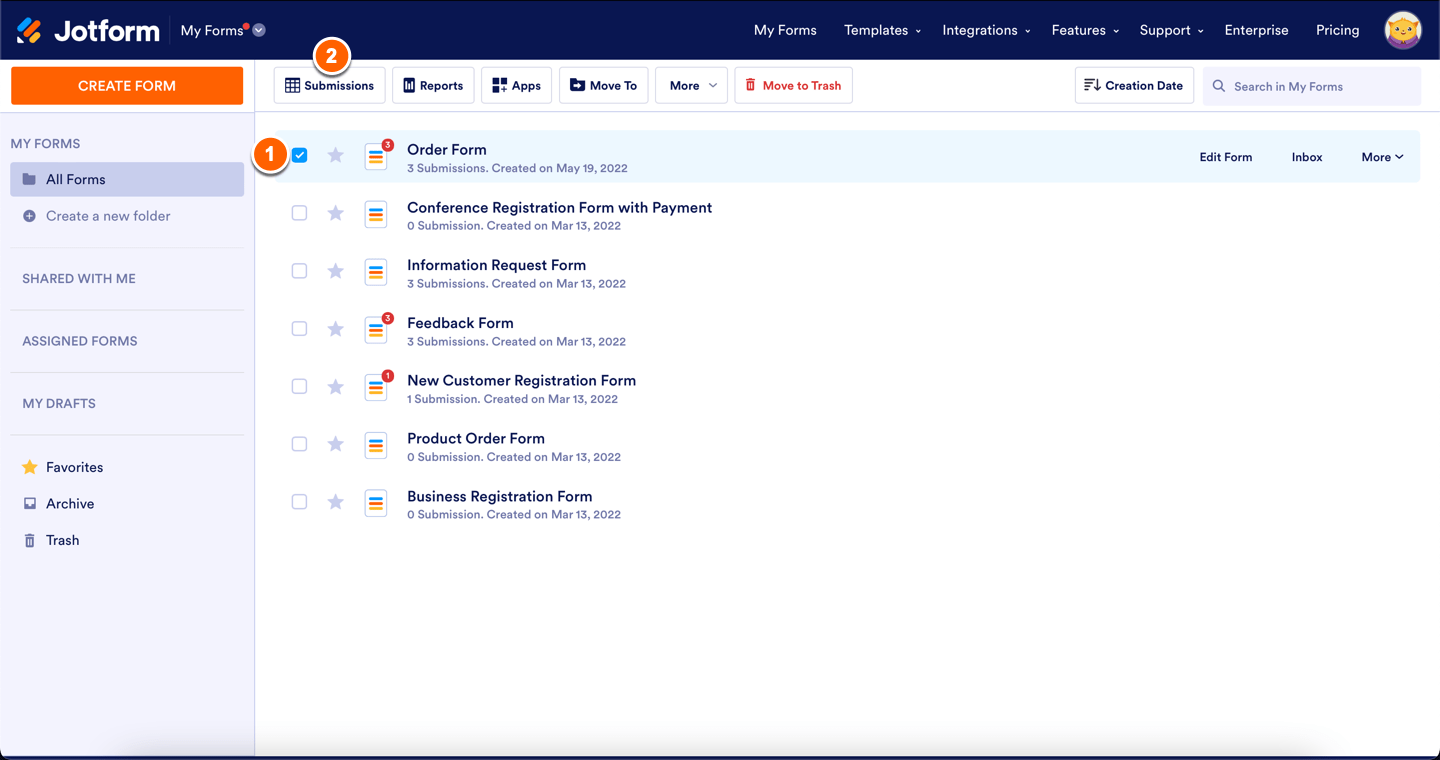Open Trash in the sidebar
Screen dimensions: 1440x760
tap(62, 540)
